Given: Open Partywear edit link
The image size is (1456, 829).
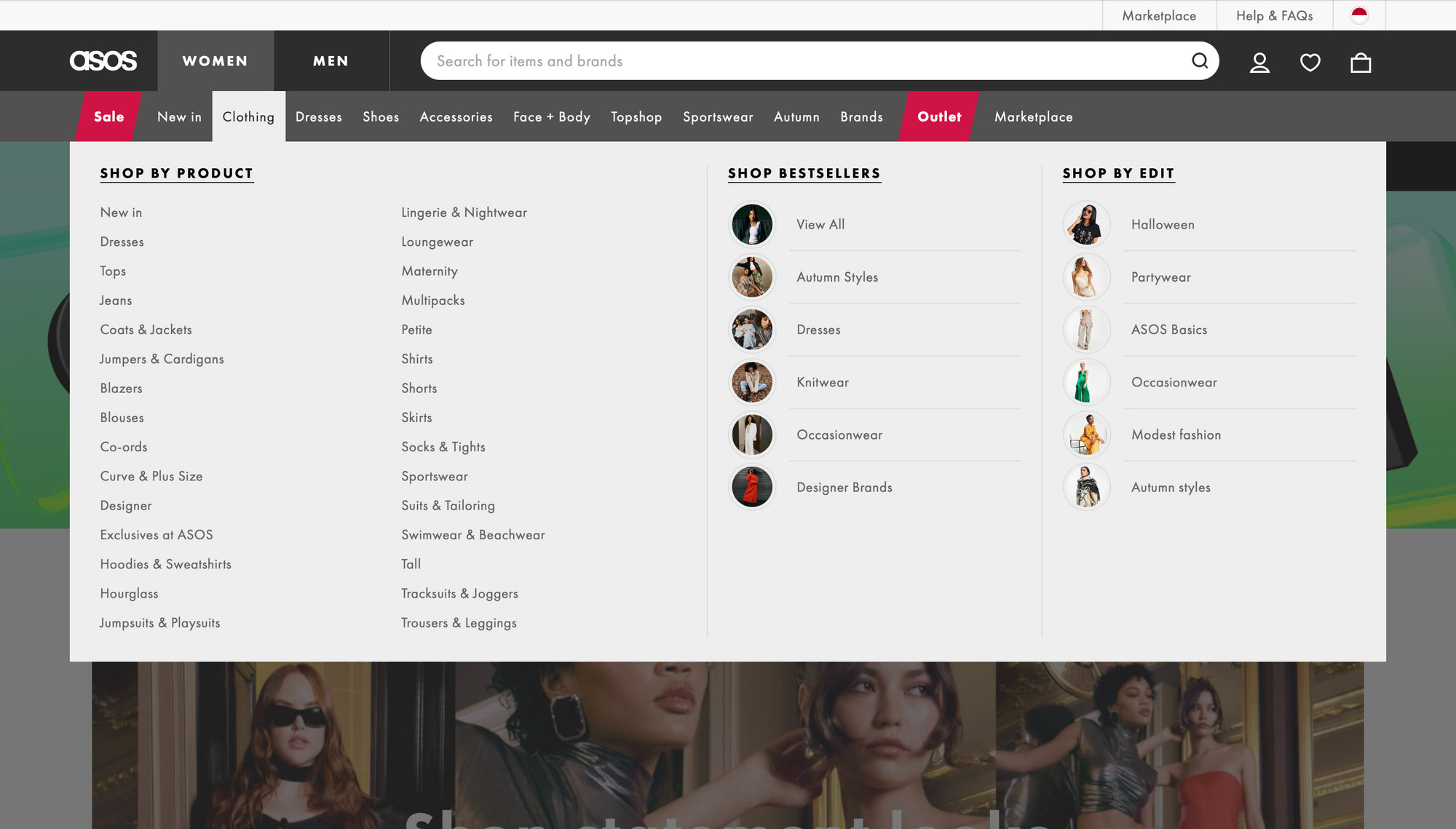Looking at the screenshot, I should pos(1160,277).
